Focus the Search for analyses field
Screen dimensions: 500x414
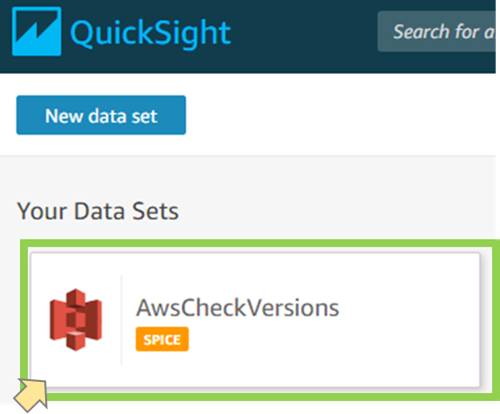point(436,31)
